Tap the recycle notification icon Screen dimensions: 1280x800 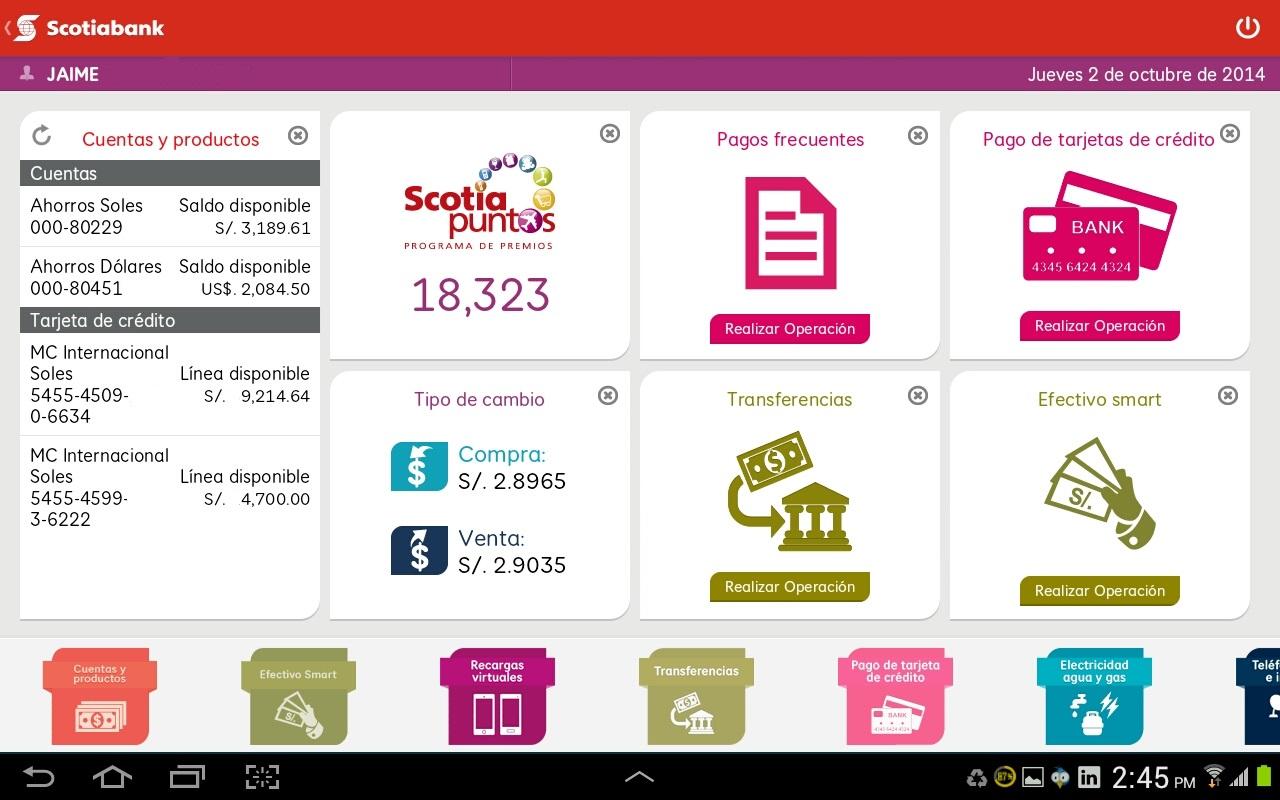[976, 777]
